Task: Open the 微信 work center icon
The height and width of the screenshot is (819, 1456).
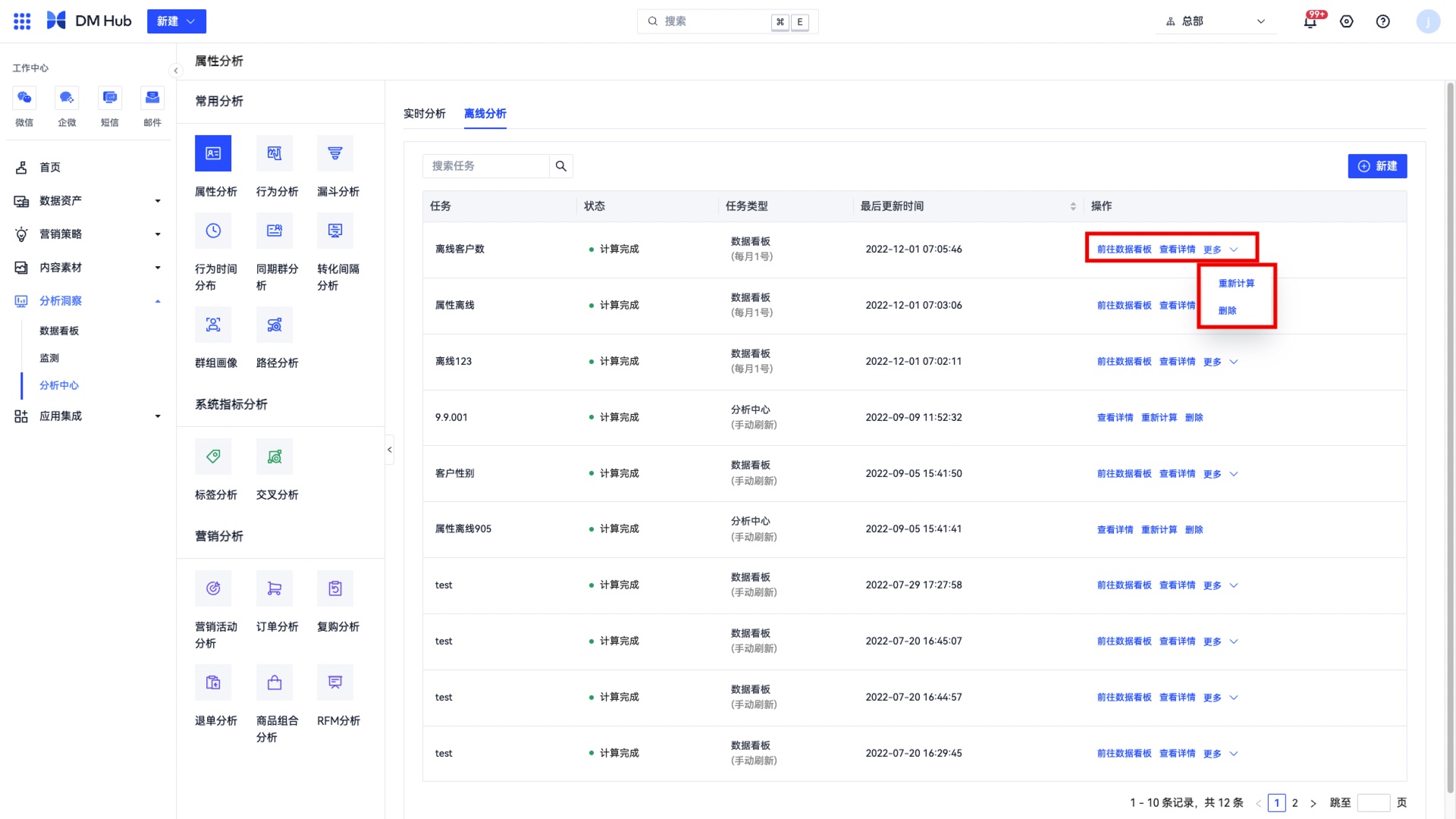Action: [24, 98]
